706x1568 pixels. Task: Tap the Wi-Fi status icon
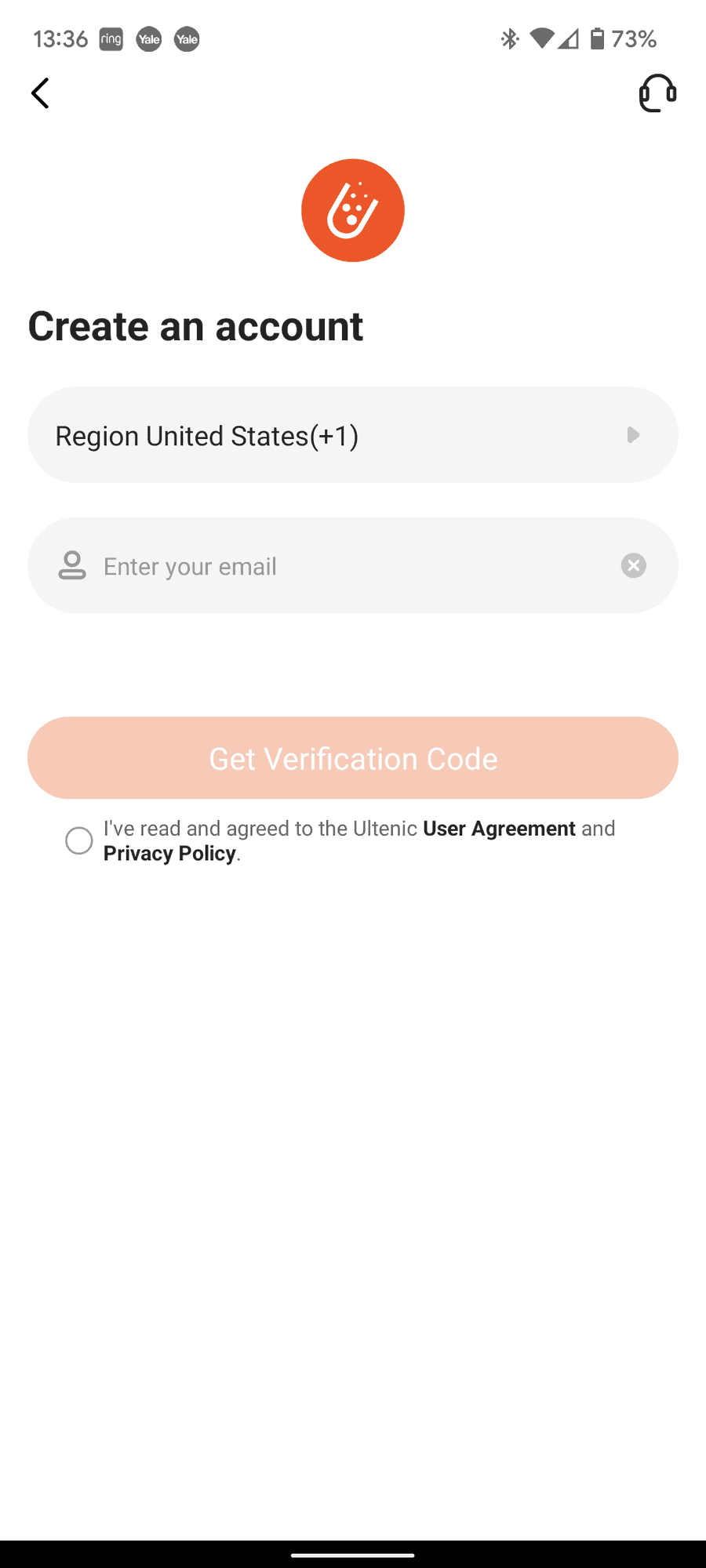541,38
